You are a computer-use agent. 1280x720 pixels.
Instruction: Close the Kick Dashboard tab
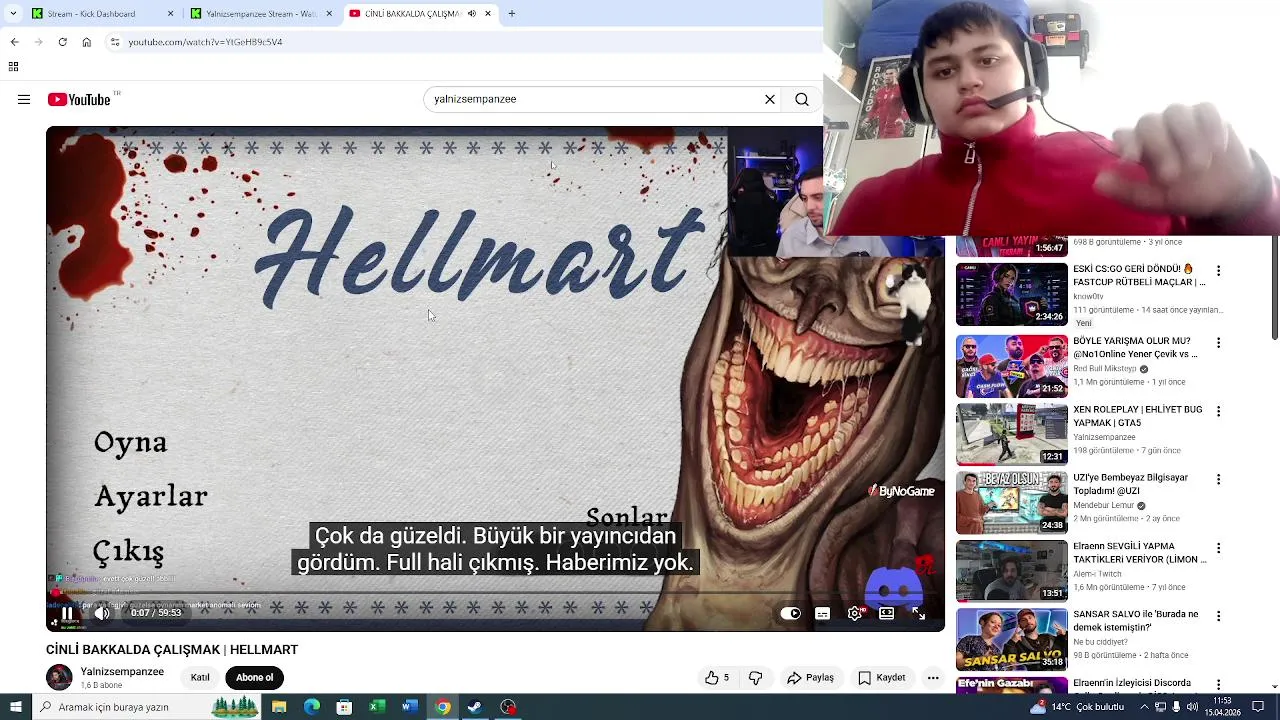point(170,14)
